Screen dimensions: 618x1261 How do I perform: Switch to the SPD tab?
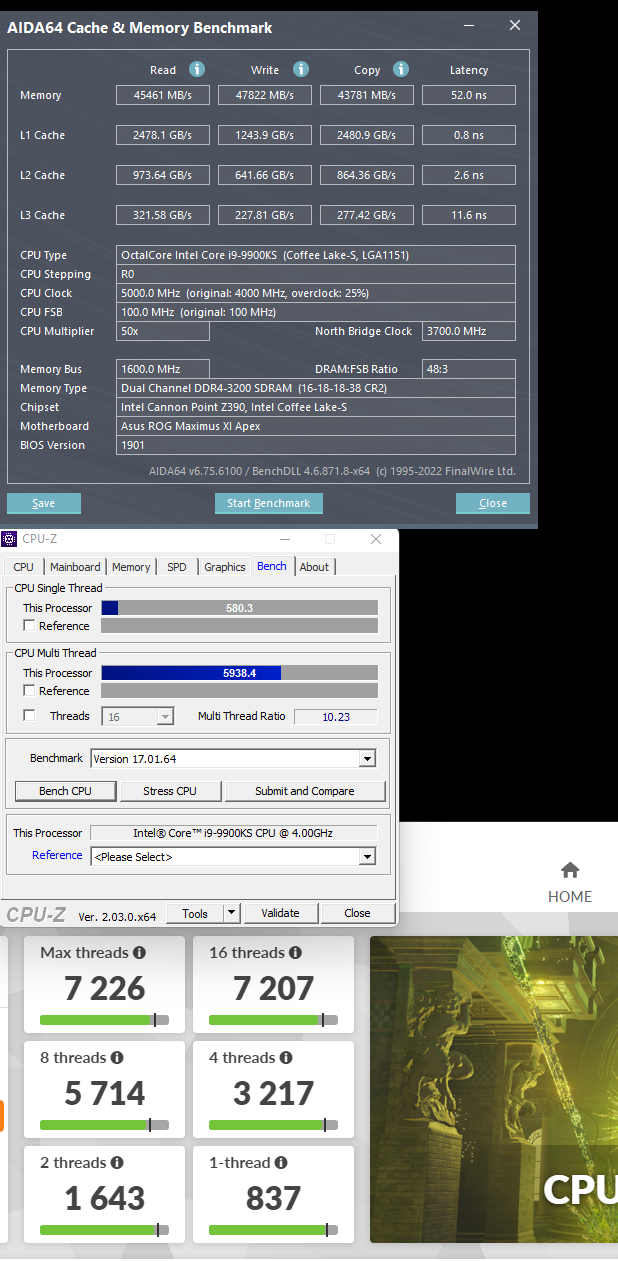[177, 567]
